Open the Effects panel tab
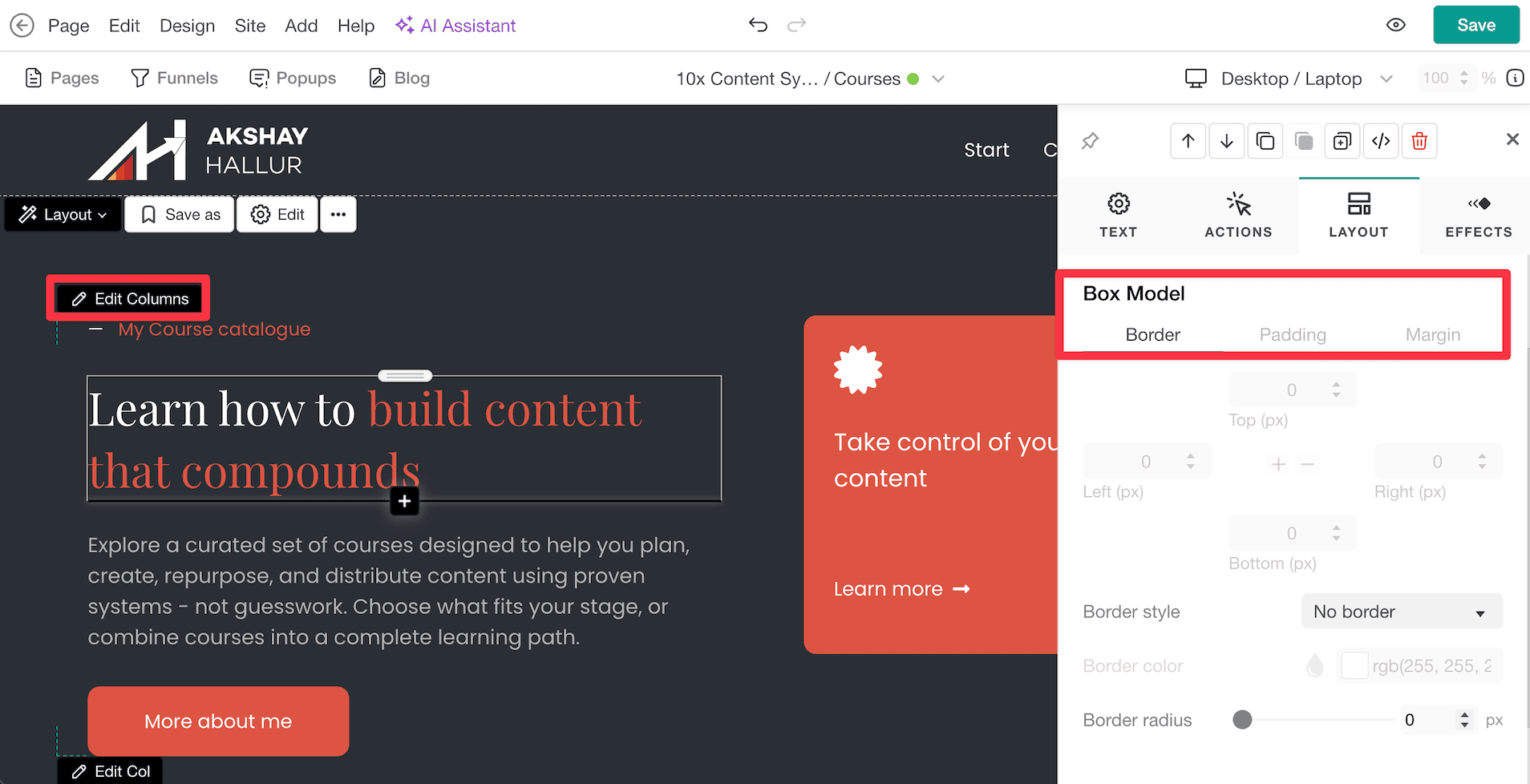Viewport: 1530px width, 784px height. [1476, 215]
